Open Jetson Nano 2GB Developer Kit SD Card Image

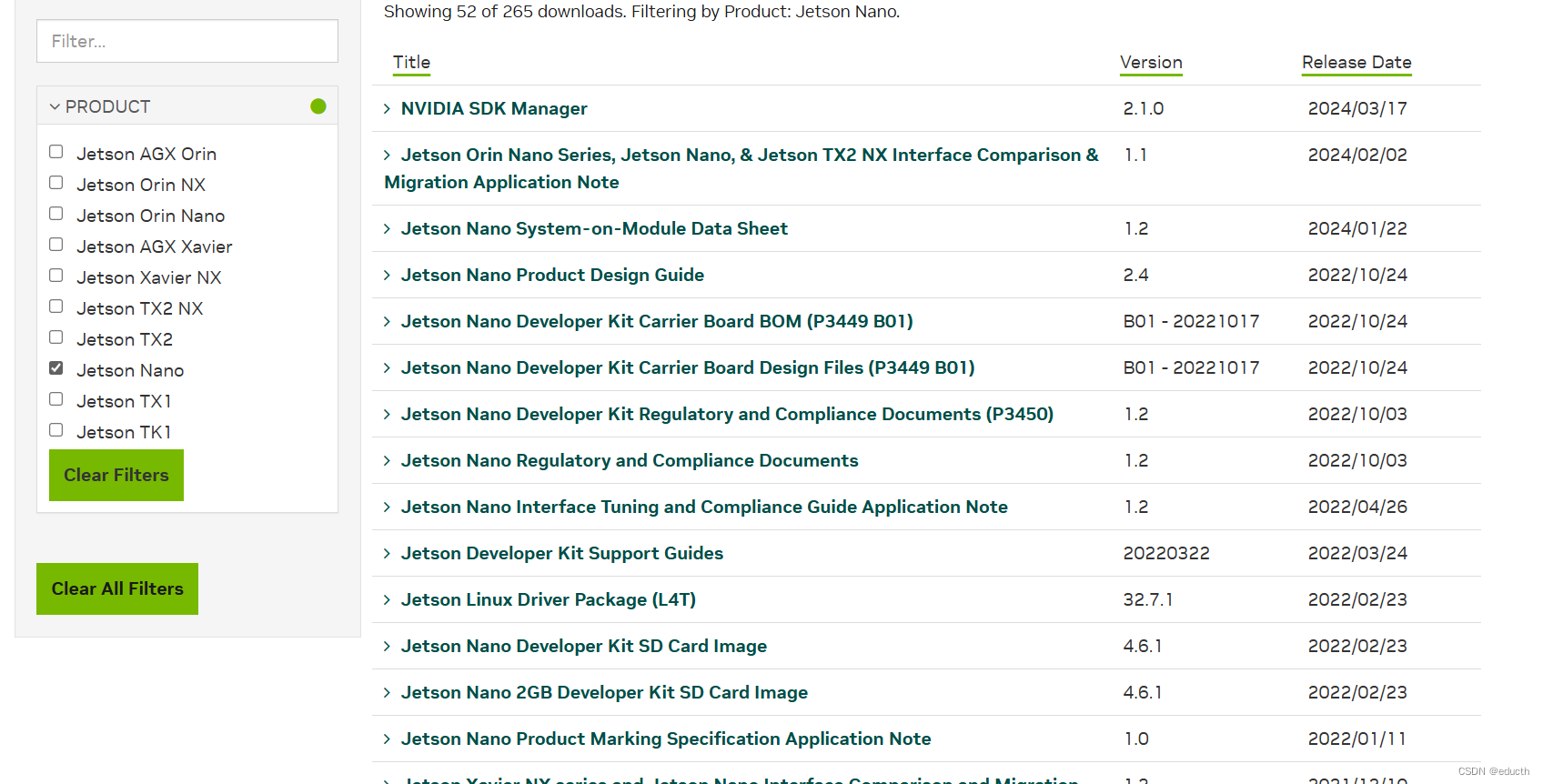click(x=604, y=692)
